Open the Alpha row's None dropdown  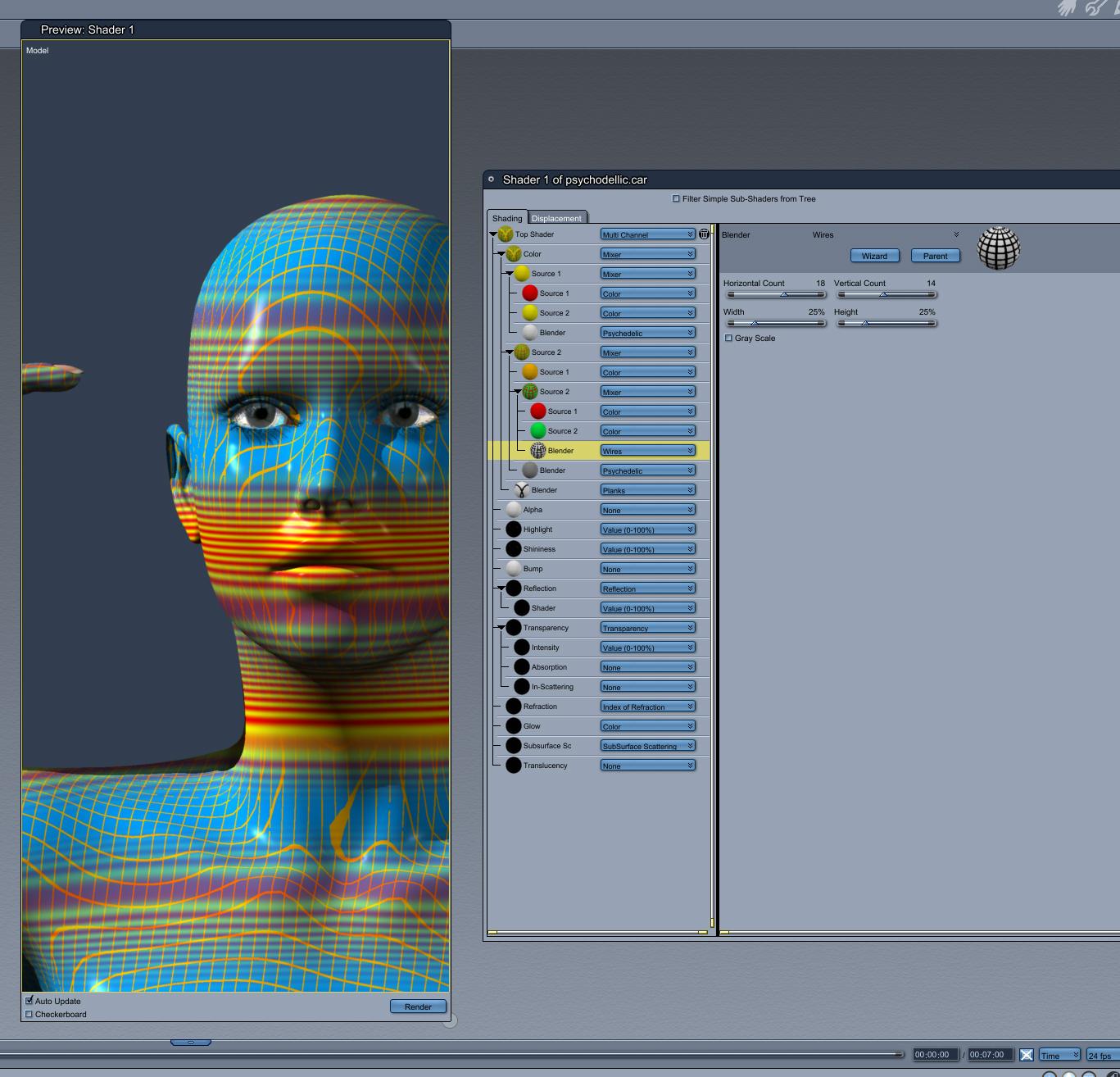[648, 510]
